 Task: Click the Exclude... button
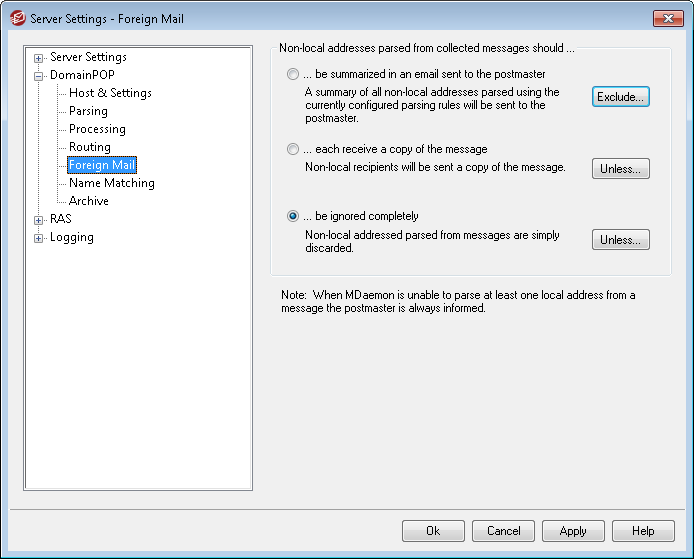620,97
